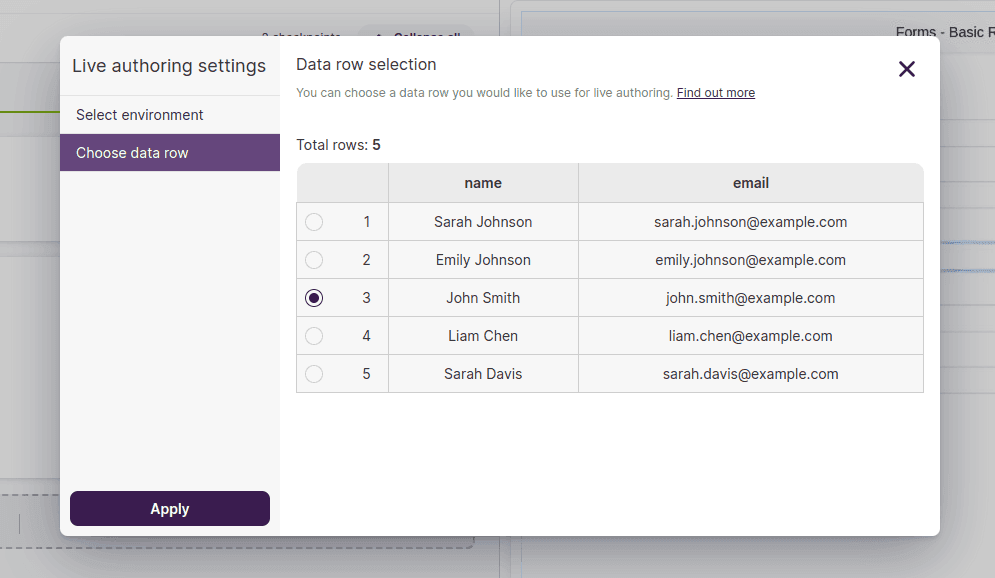
Task: Select the John Smith name cell
Action: coord(483,297)
